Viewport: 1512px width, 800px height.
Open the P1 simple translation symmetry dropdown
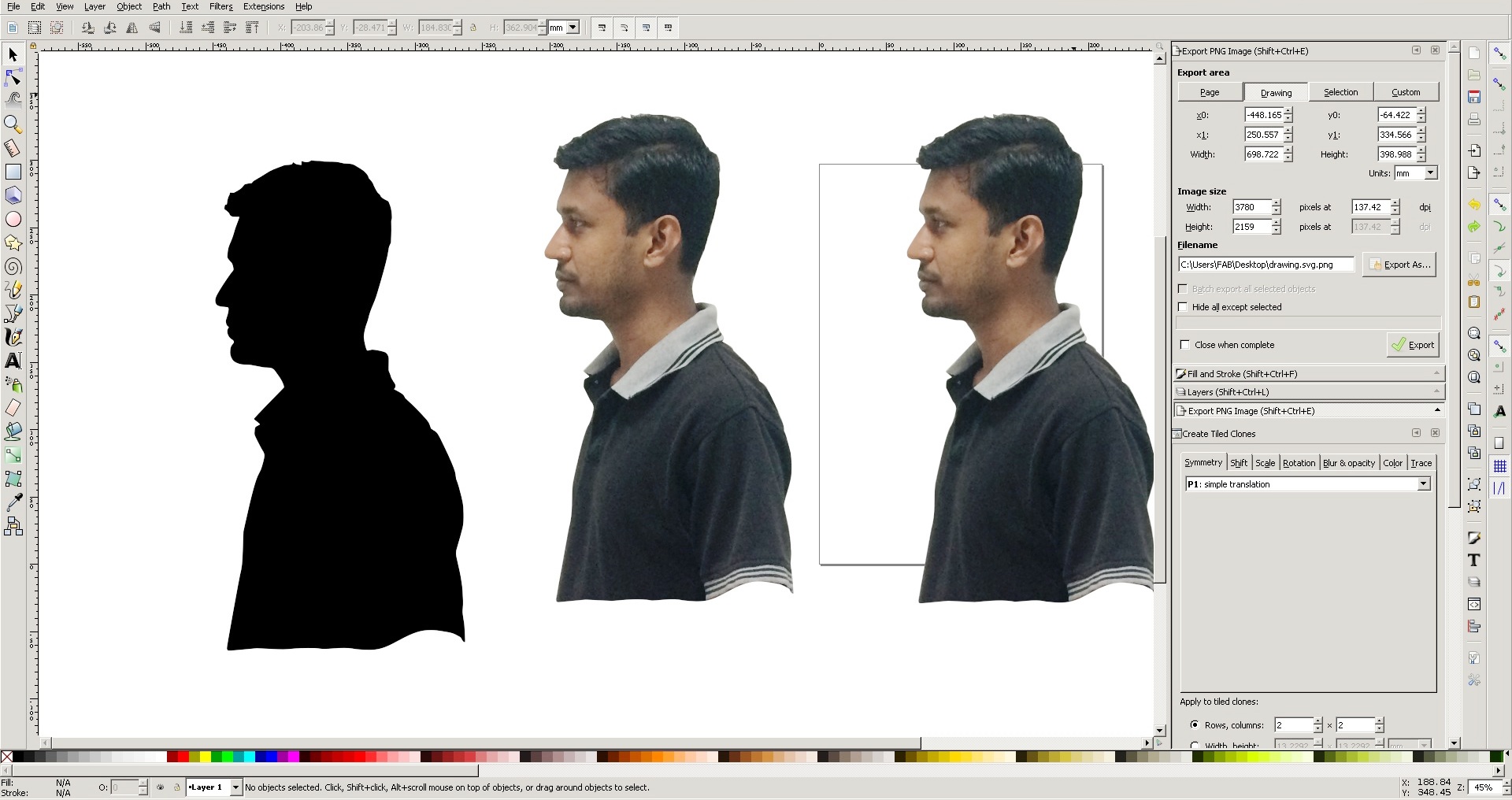tap(1307, 484)
